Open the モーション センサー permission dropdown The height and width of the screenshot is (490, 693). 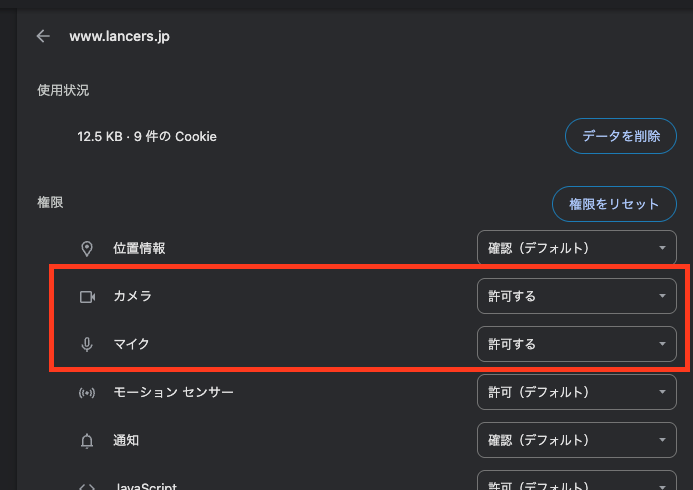point(576,392)
